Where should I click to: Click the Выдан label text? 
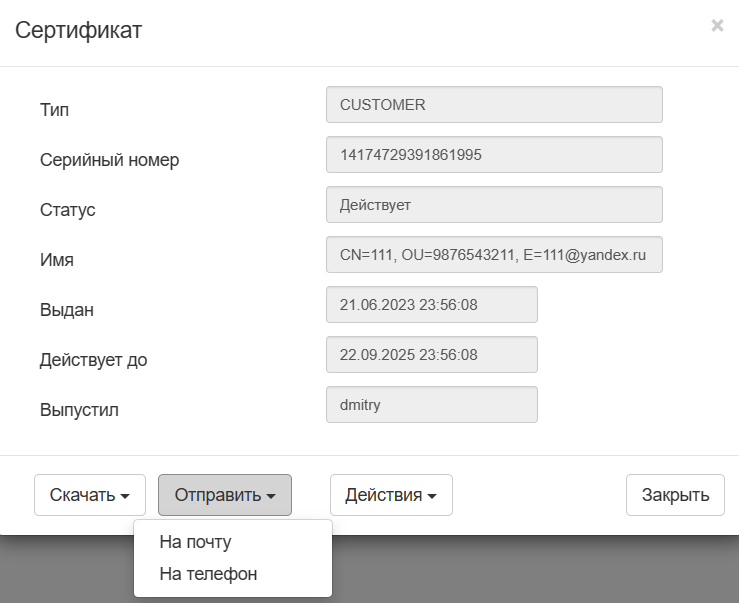67,310
